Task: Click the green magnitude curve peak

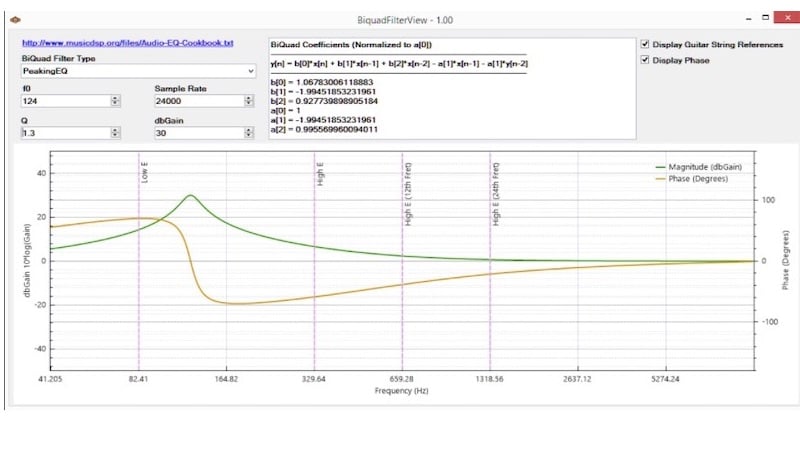Action: pyautogui.click(x=190, y=195)
